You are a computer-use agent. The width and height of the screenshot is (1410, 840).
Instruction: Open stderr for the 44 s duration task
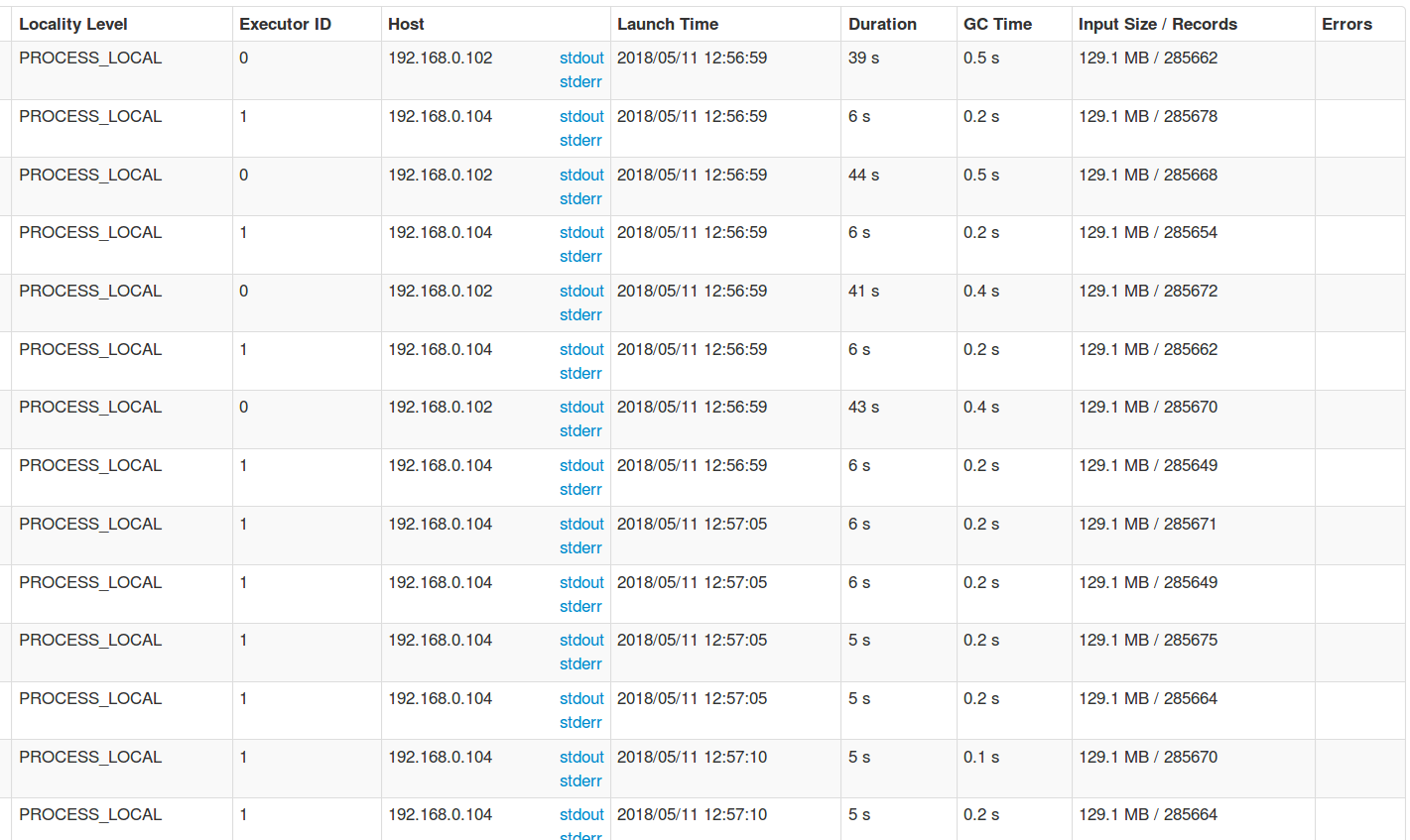pos(580,198)
